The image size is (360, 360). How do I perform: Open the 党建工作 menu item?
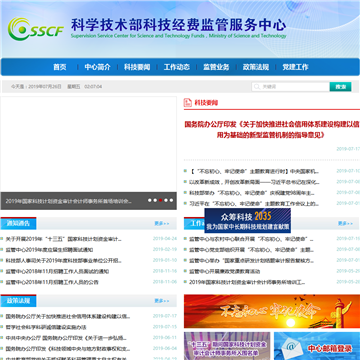tap(295, 67)
